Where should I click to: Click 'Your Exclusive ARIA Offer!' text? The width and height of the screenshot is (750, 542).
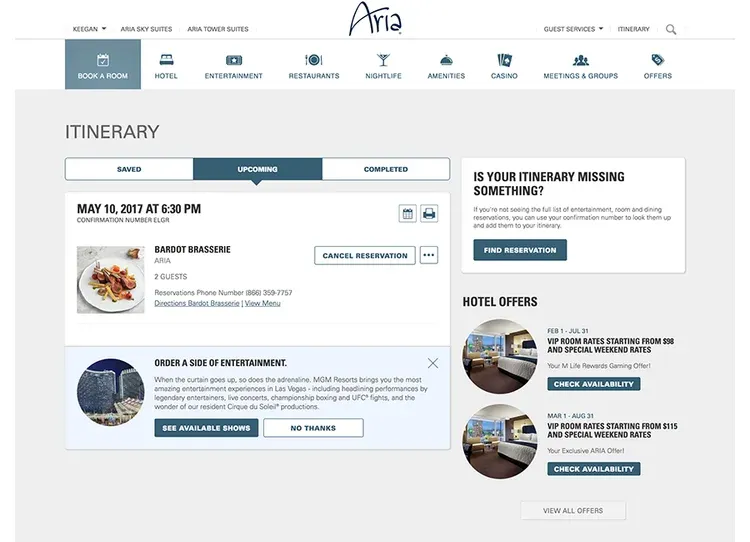(x=585, y=451)
